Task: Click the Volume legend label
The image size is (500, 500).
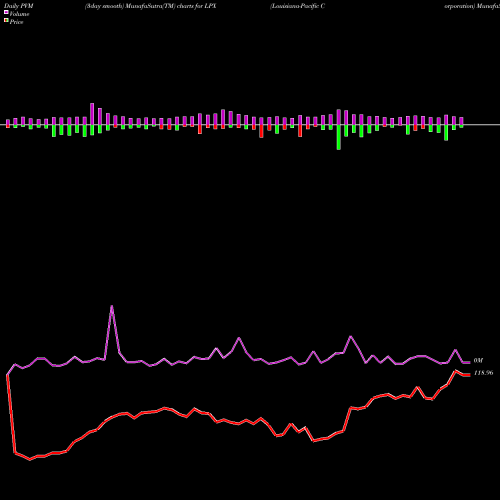Action: [19, 14]
